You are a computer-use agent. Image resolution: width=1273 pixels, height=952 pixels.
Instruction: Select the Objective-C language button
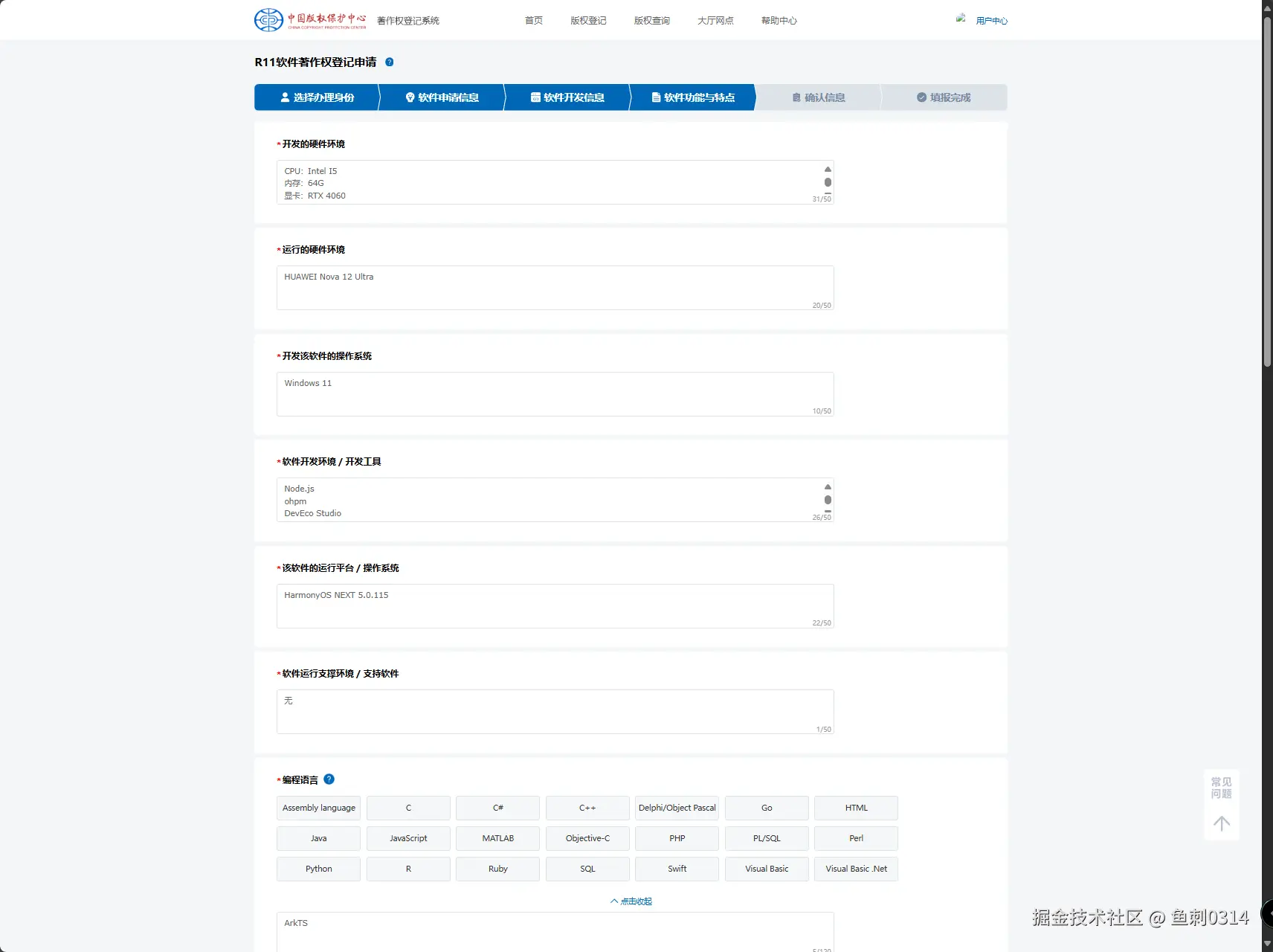[x=587, y=838]
